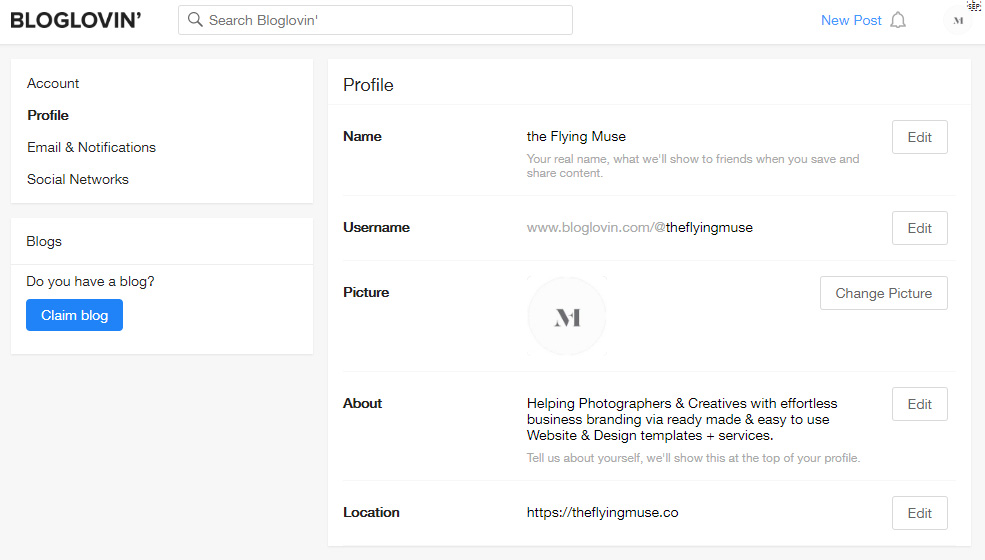
Task: Go to Email & Notifications settings
Action: pyautogui.click(x=91, y=147)
